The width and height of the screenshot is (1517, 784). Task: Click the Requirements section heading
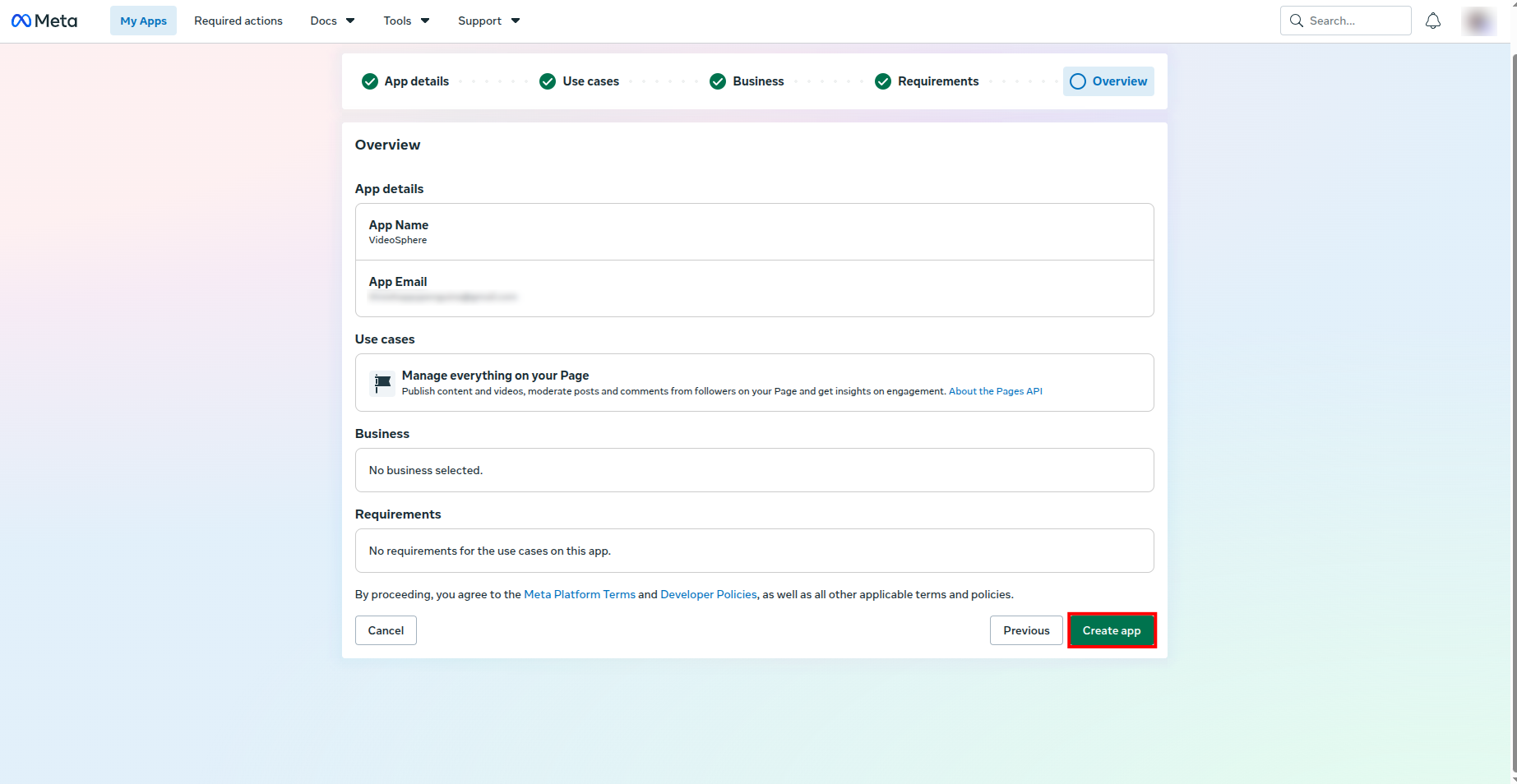click(398, 514)
